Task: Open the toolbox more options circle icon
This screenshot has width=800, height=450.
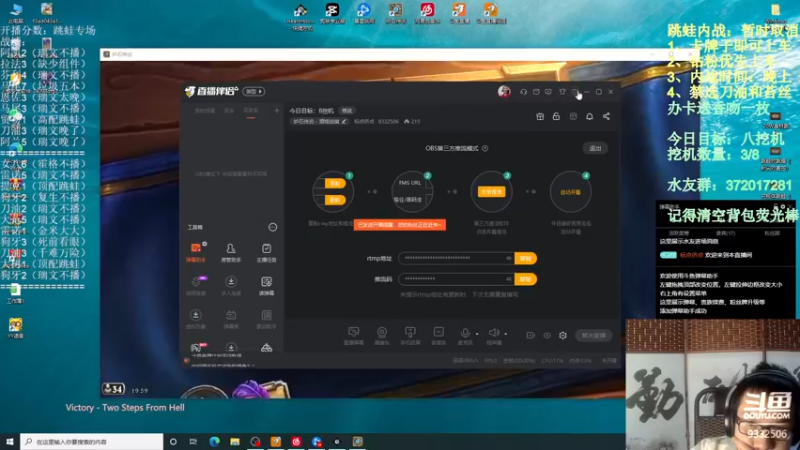Action: (x=272, y=227)
